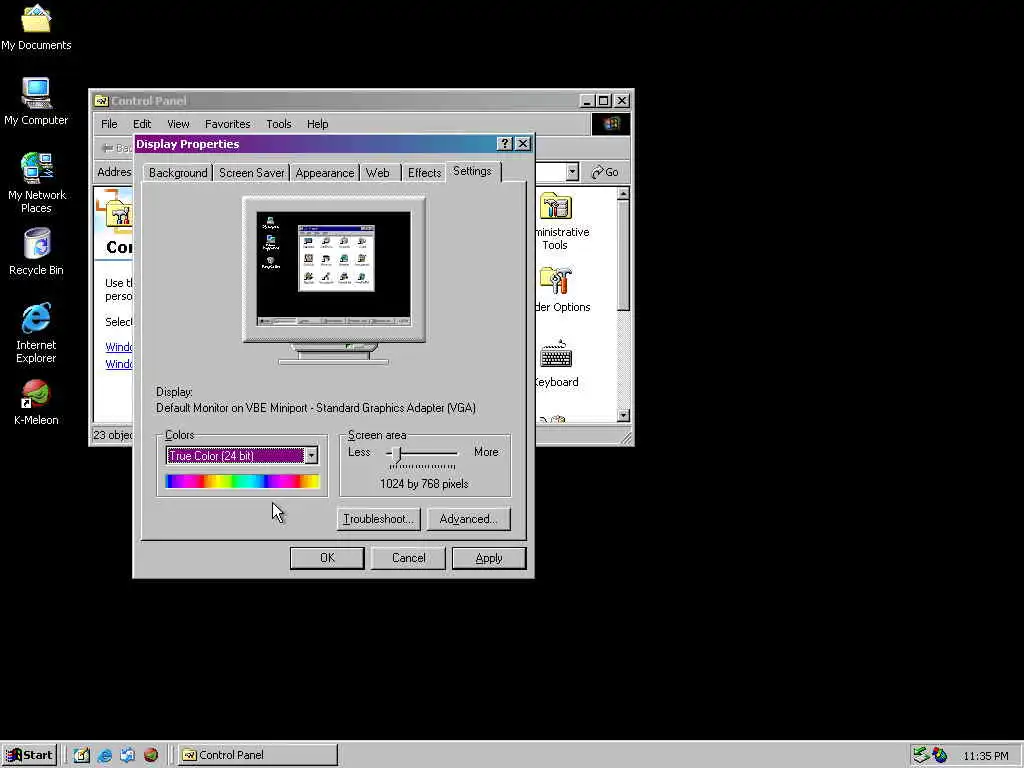Click the Control Panel taskbar button

pos(257,755)
